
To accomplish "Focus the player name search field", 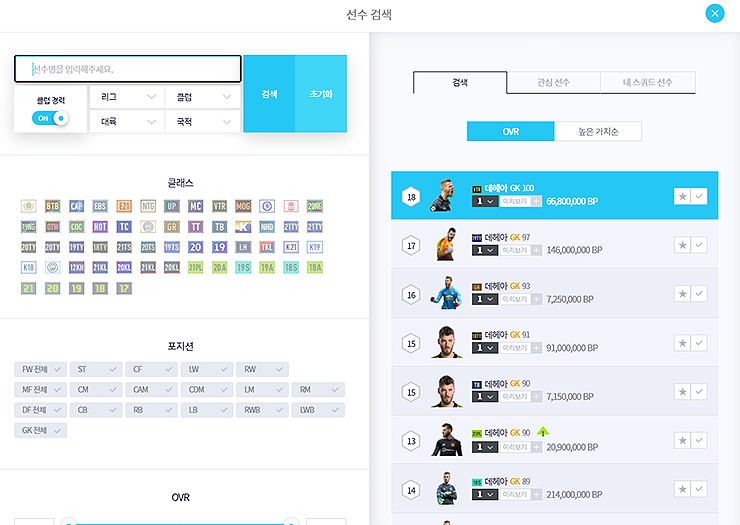I will 128,69.
